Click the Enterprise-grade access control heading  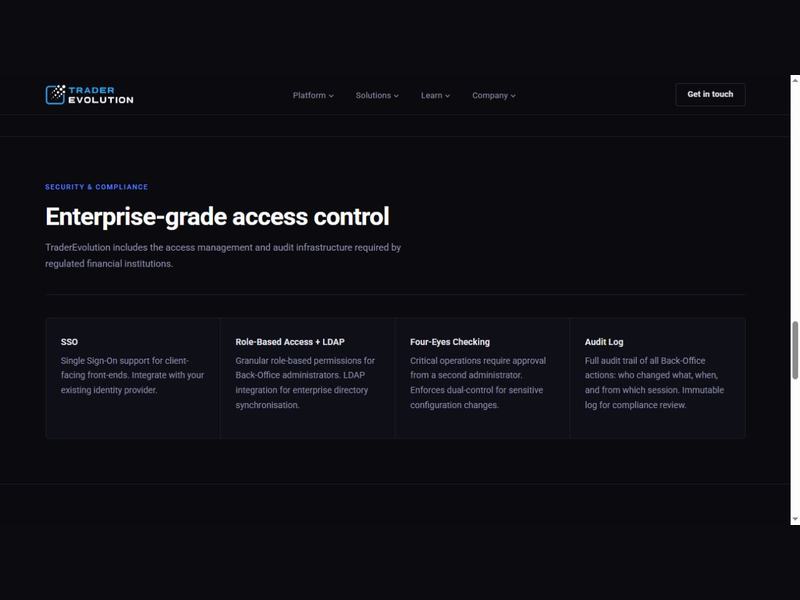[x=217, y=216]
